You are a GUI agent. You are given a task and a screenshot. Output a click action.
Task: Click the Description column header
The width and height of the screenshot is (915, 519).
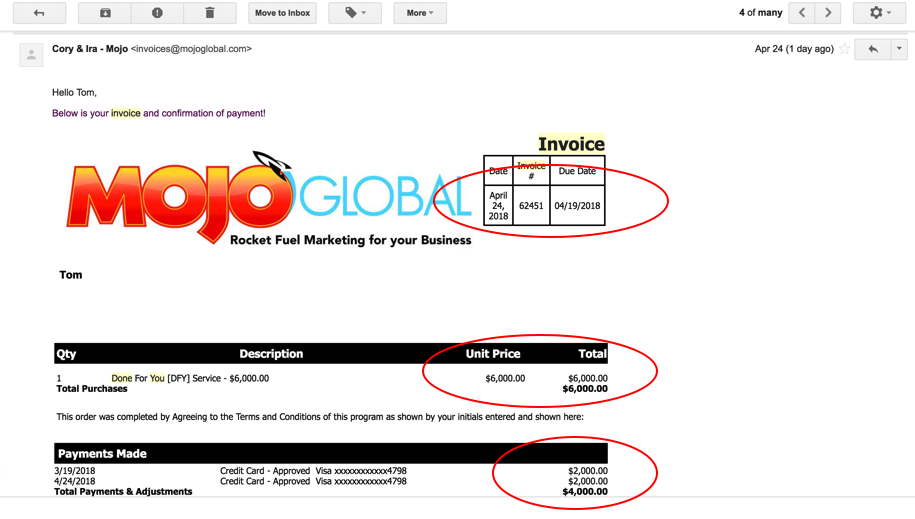pyautogui.click(x=271, y=354)
